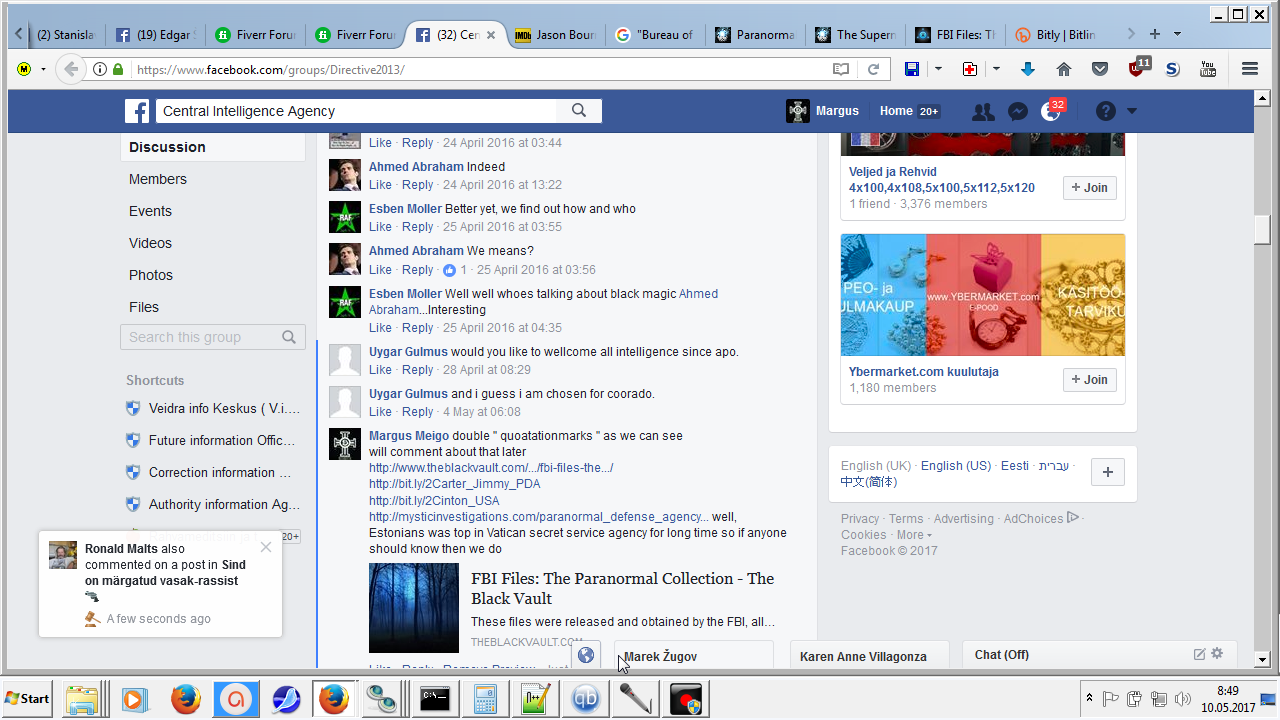1280x720 pixels.
Task: Launch qBittorrent from the taskbar
Action: click(x=585, y=698)
